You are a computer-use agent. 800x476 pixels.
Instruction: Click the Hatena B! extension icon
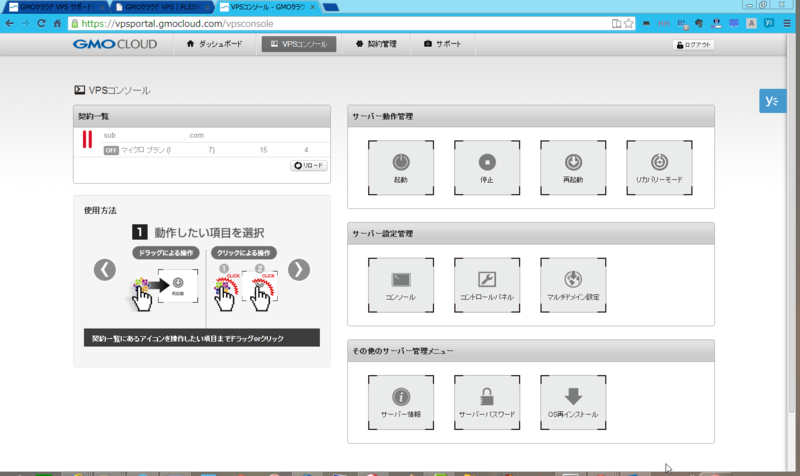pos(682,23)
